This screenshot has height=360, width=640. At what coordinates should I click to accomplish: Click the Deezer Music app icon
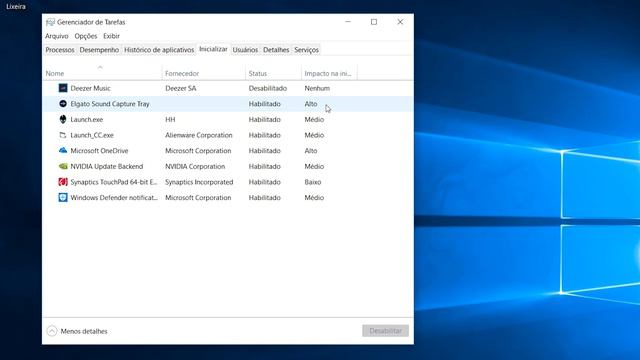point(63,88)
